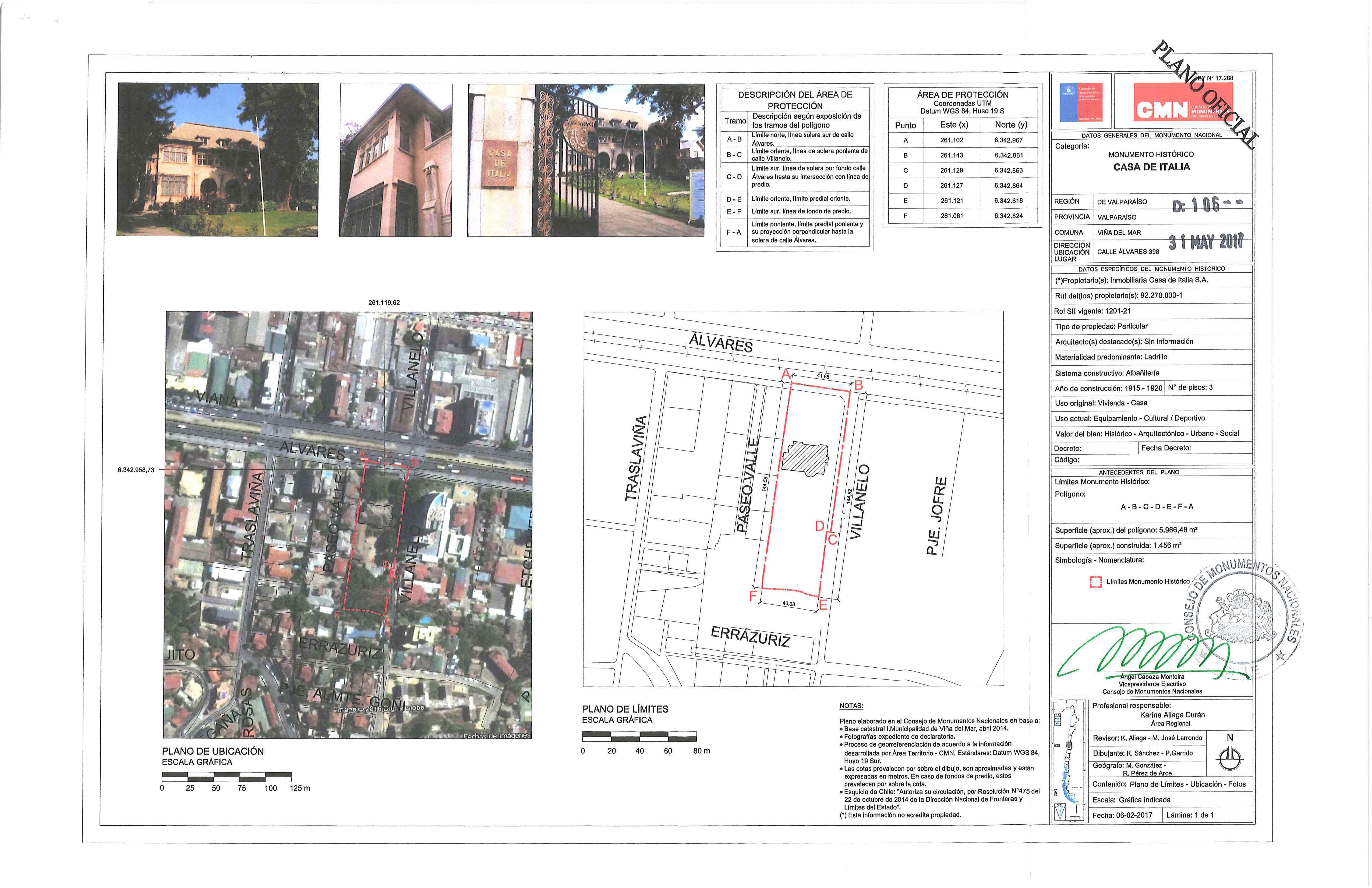Open the pink corner building photo
Image resolution: width=1372 pixels, height=888 pixels.
coord(395,160)
